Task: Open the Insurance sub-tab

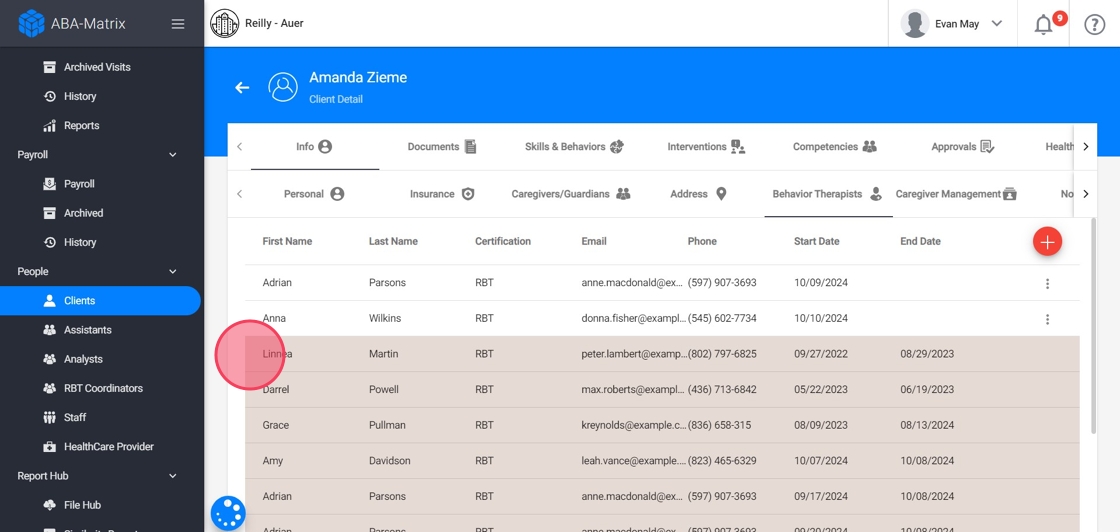Action: tap(441, 194)
